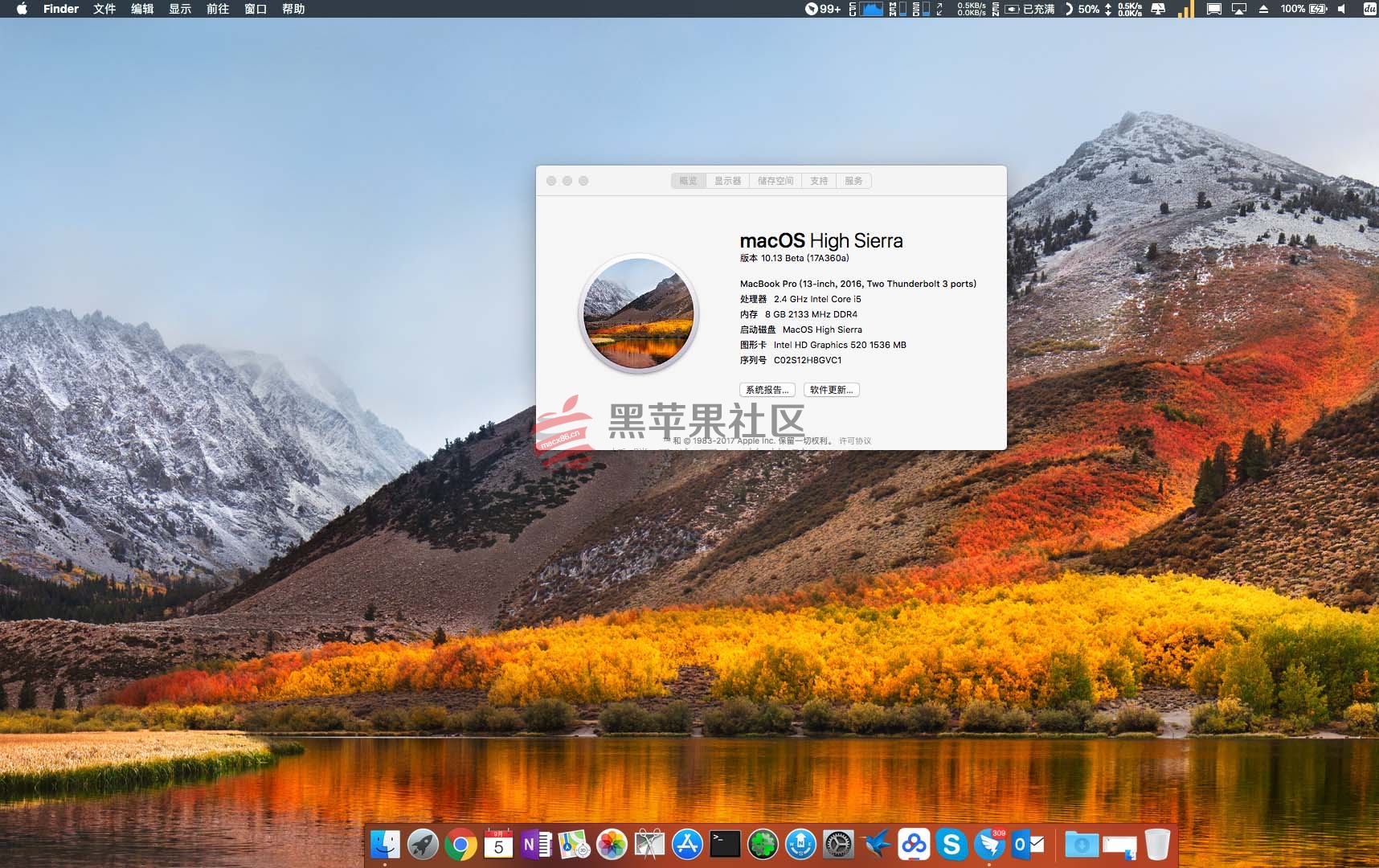
Task: Click the 软件更新... button
Action: point(832,390)
